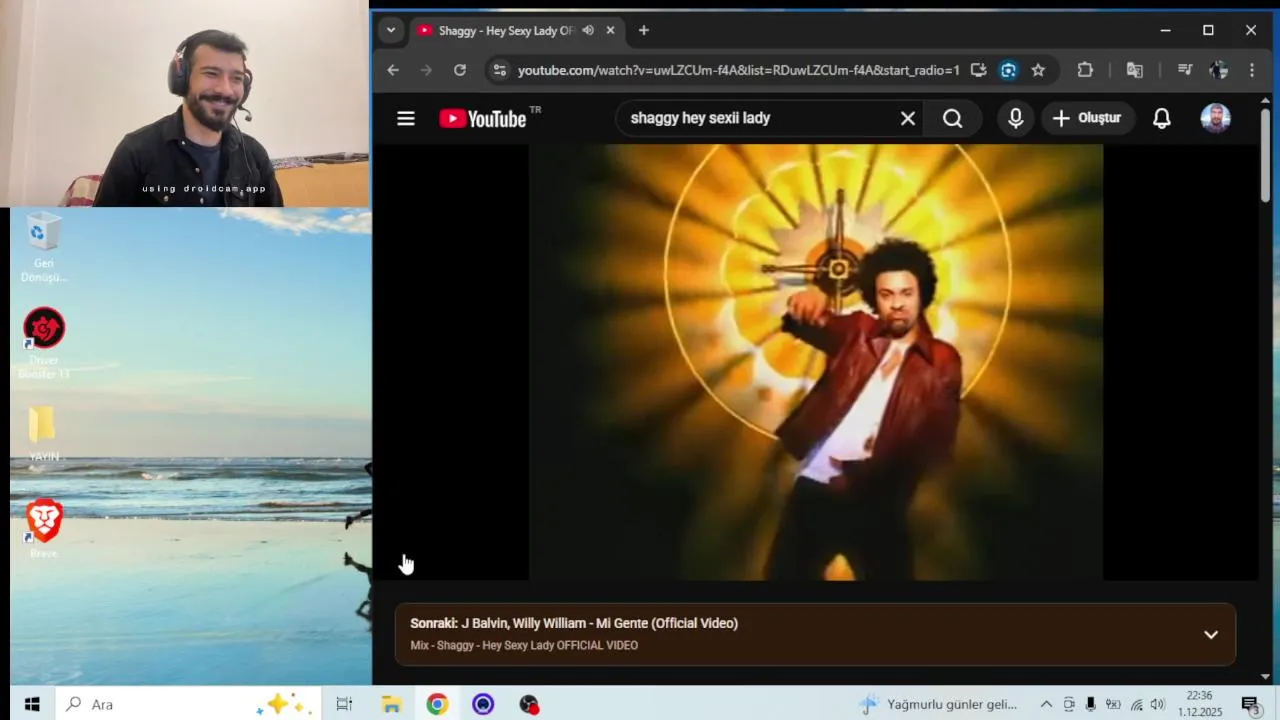1280x720 pixels.
Task: Open the Windows Start menu
Action: (x=32, y=704)
